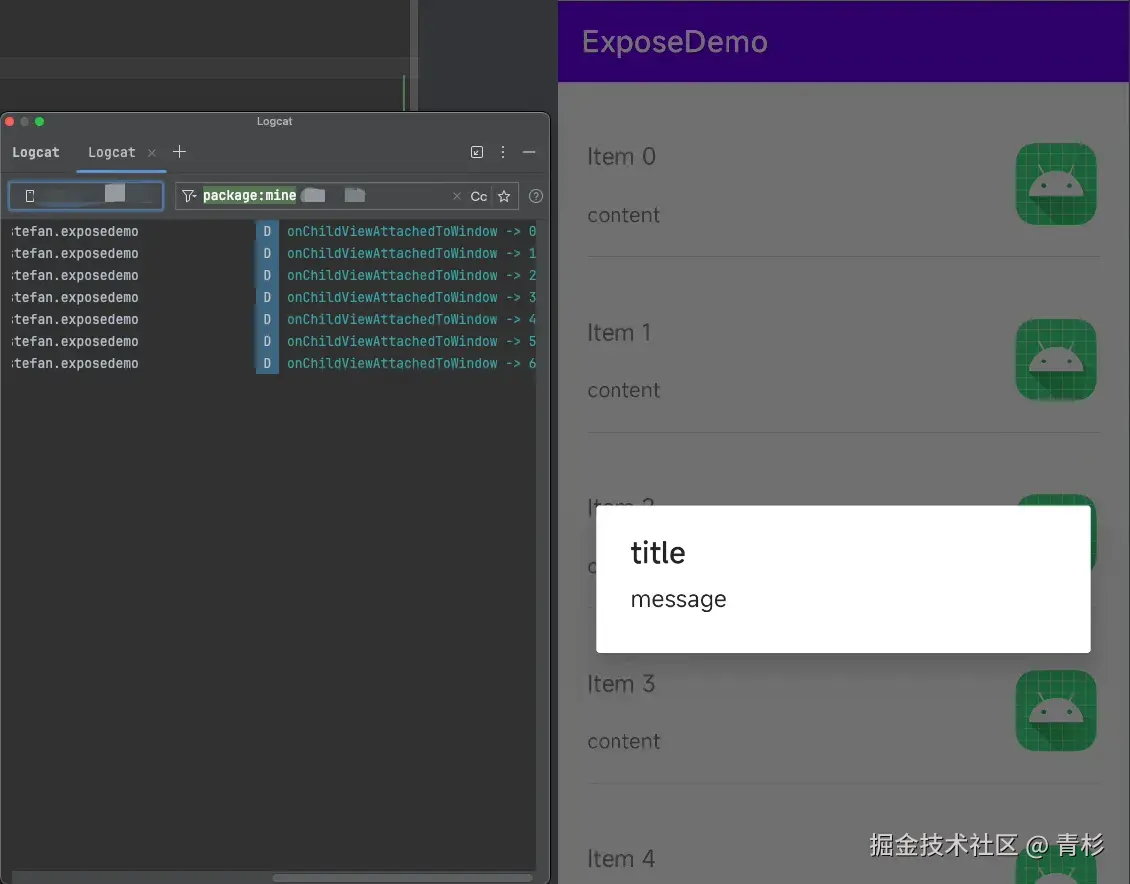Tap the dialog showing title and message
The width and height of the screenshot is (1130, 884).
843,580
